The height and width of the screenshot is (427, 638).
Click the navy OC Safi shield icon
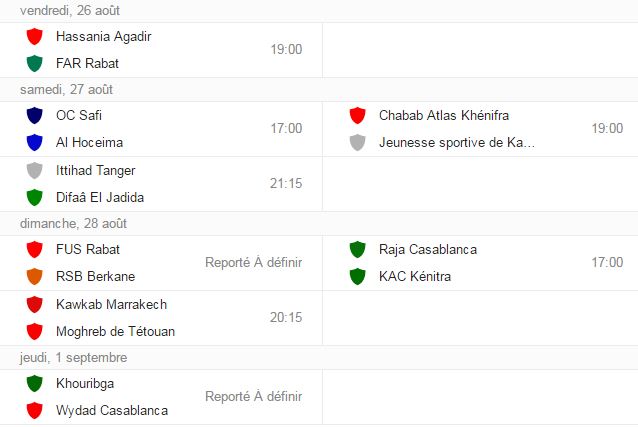pos(35,116)
